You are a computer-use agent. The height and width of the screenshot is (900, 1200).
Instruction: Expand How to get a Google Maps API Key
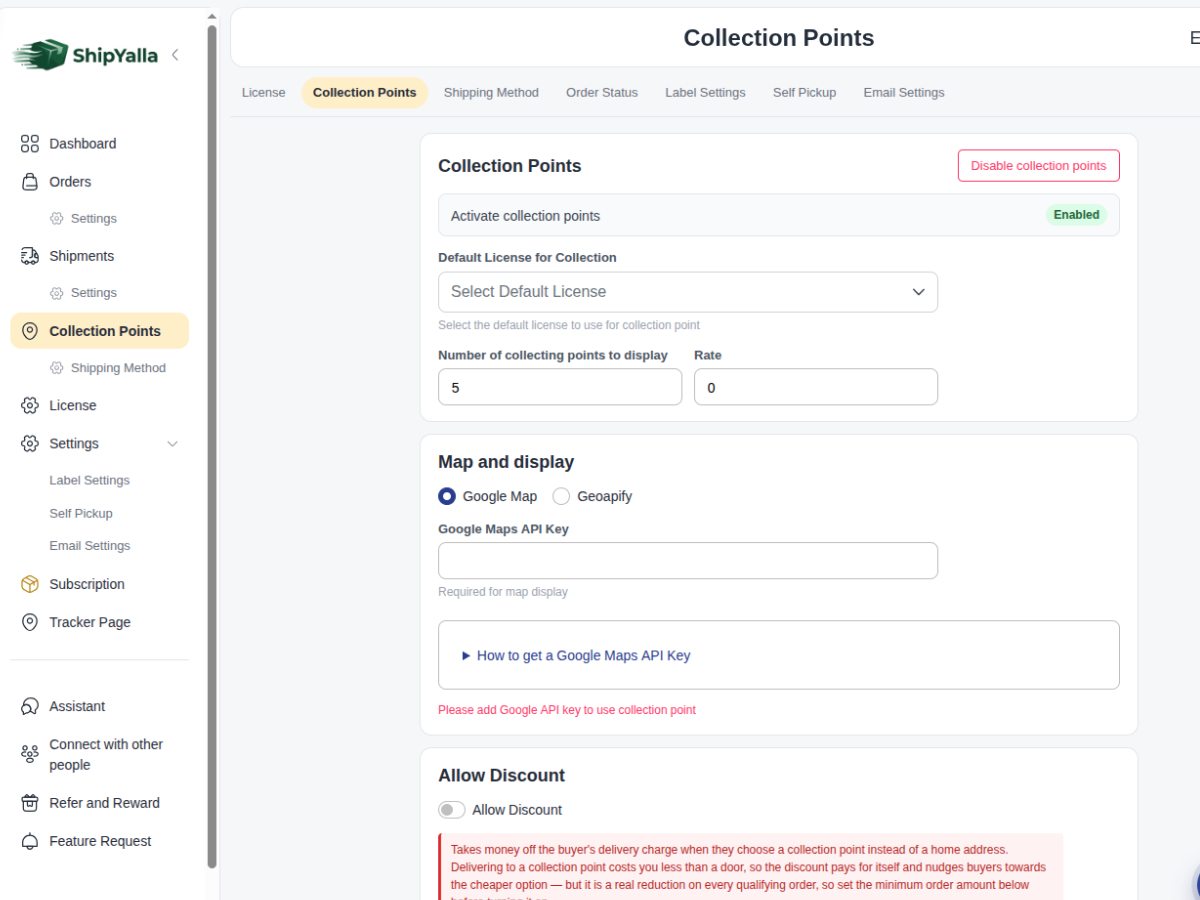click(x=576, y=656)
